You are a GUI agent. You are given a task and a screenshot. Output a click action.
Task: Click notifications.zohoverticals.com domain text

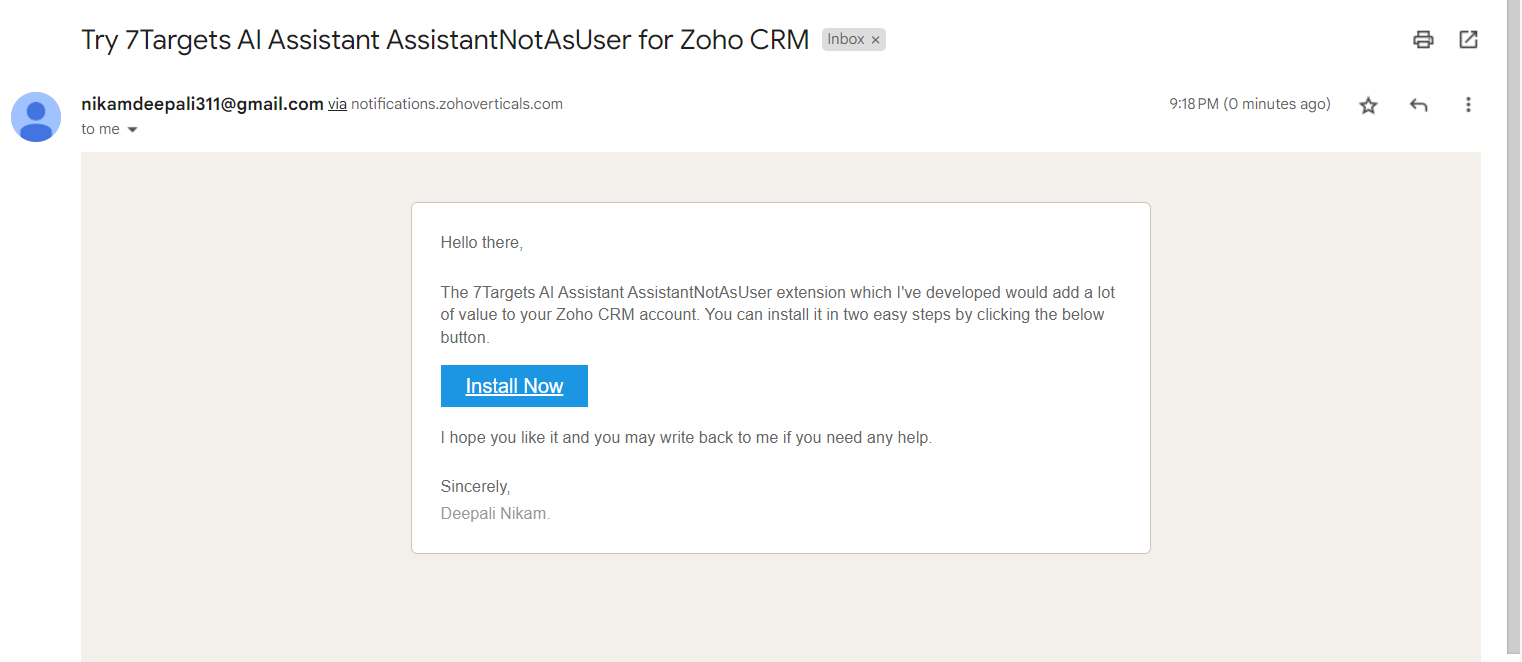pos(456,104)
